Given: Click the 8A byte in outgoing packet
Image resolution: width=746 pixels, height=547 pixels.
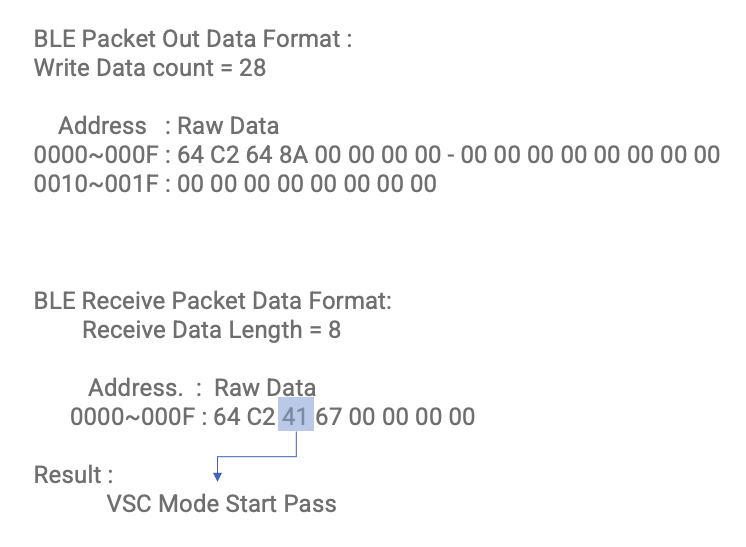Looking at the screenshot, I should point(293,155).
